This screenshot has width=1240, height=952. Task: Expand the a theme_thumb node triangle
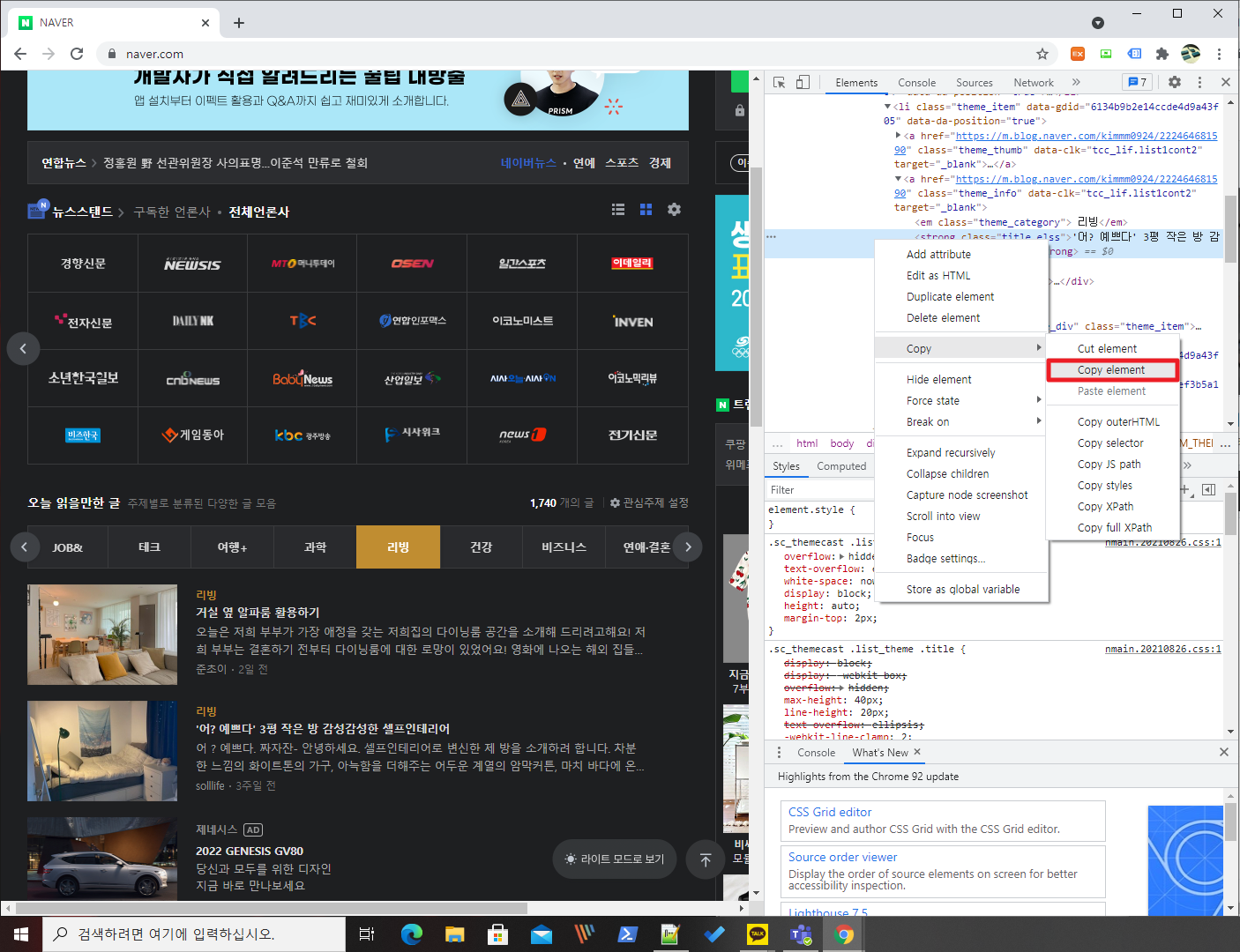(x=899, y=136)
